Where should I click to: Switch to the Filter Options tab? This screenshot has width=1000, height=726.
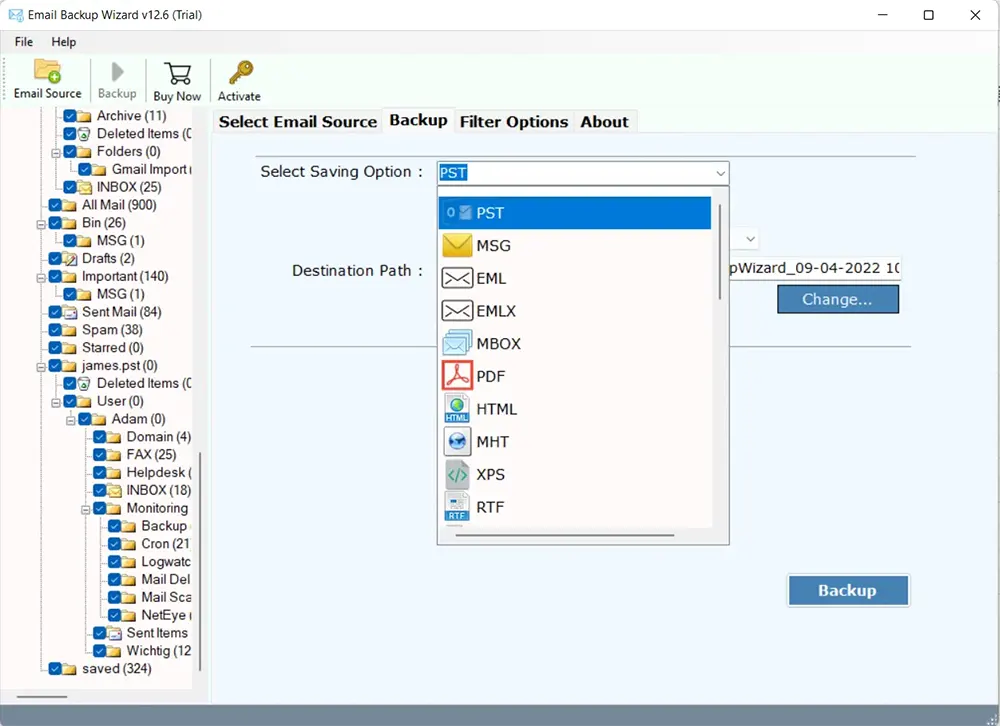513,122
